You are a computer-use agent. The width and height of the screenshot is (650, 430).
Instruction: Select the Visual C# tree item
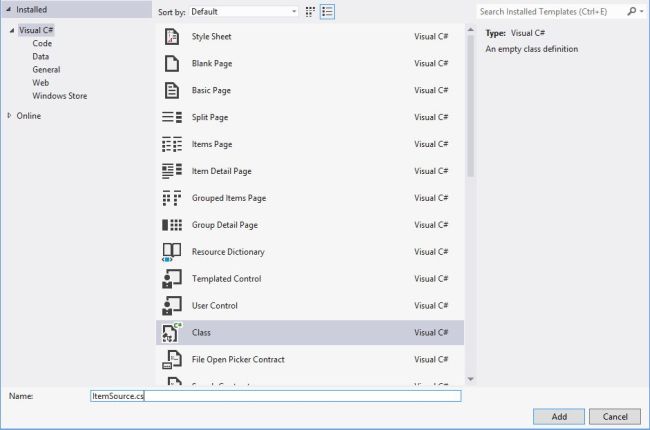(36, 30)
